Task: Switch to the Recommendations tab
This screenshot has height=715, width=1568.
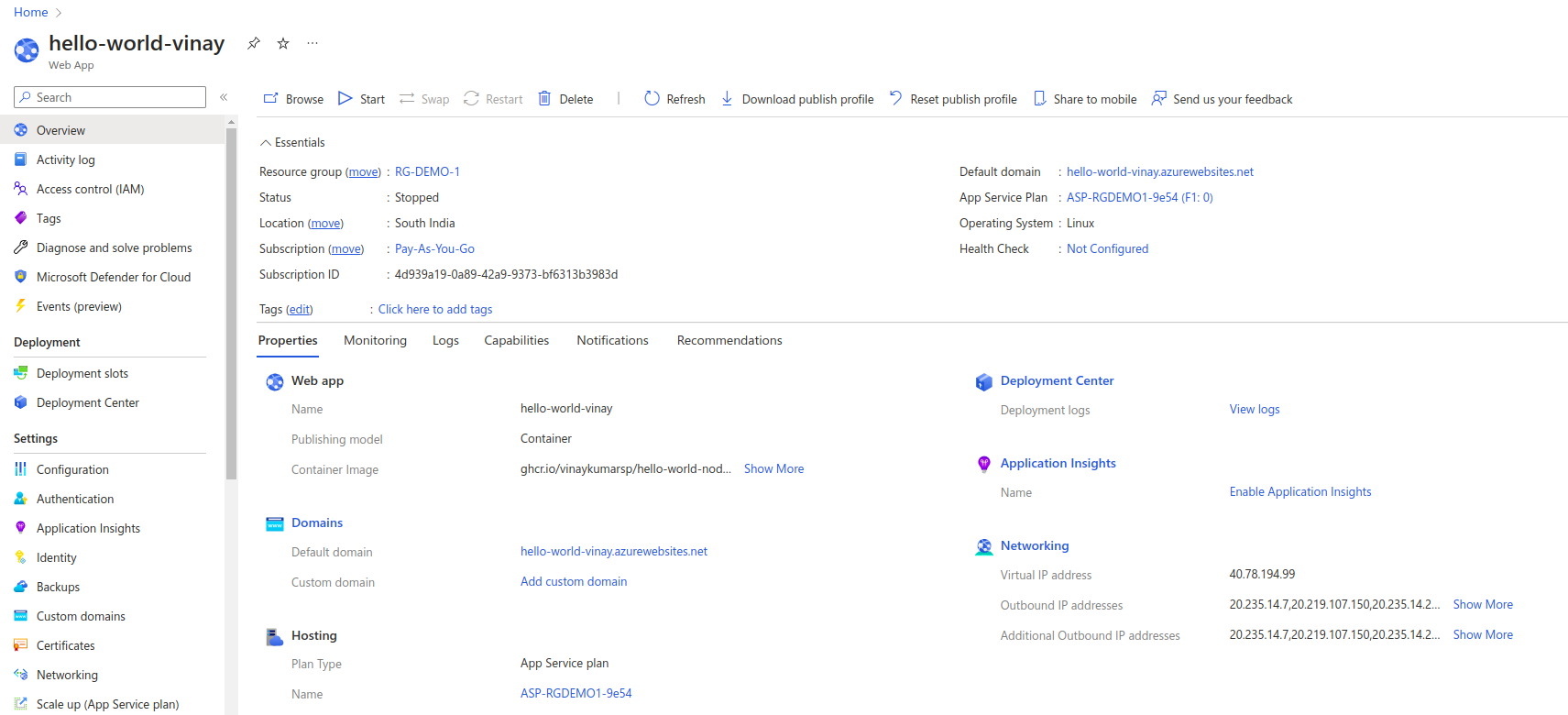Action: 729,340
